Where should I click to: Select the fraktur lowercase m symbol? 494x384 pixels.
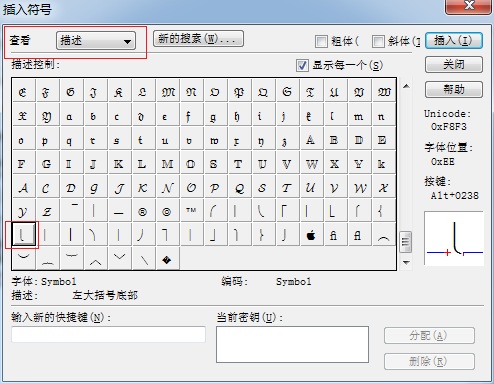click(x=359, y=116)
